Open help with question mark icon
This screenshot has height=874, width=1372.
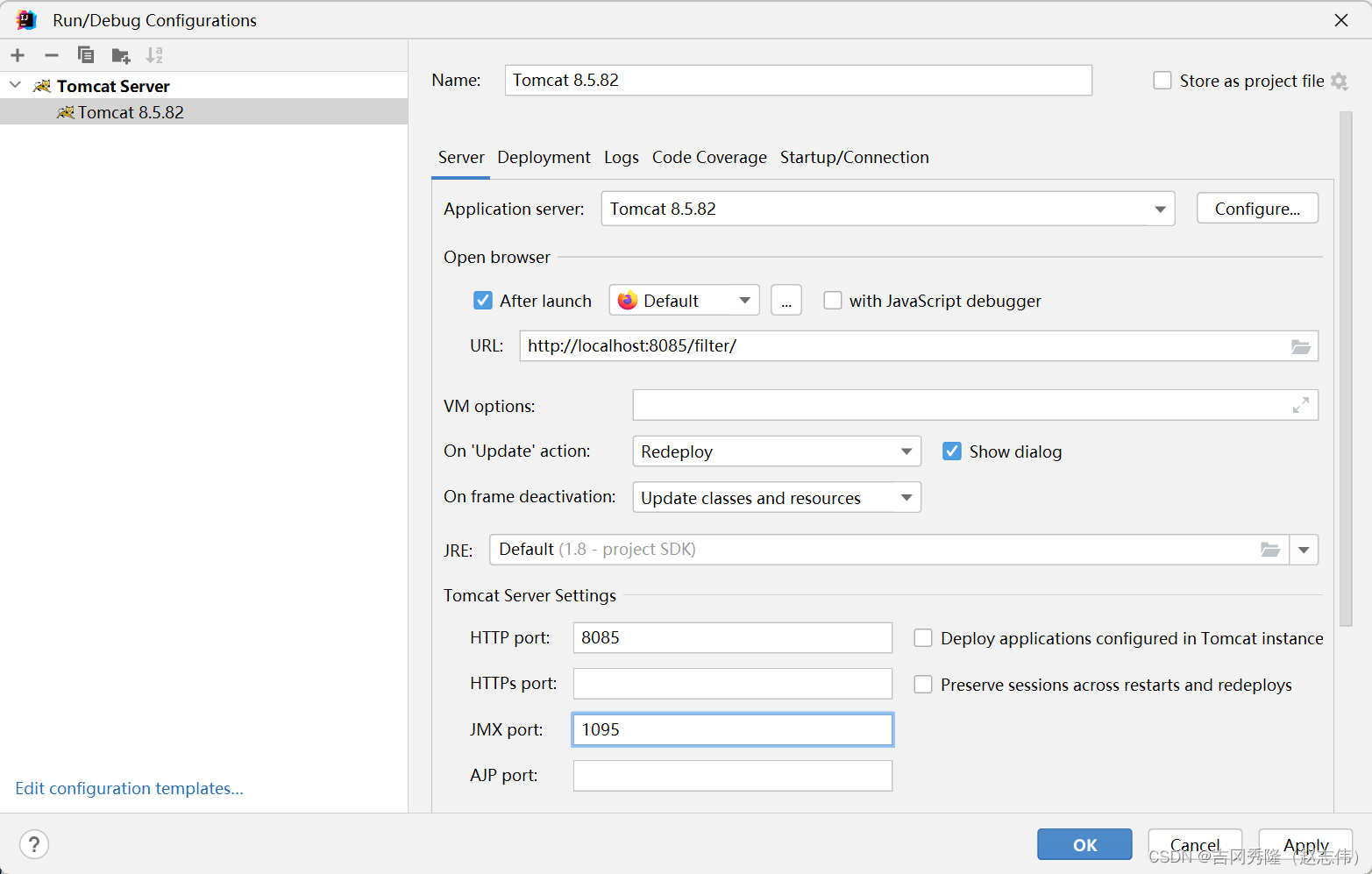[x=34, y=845]
